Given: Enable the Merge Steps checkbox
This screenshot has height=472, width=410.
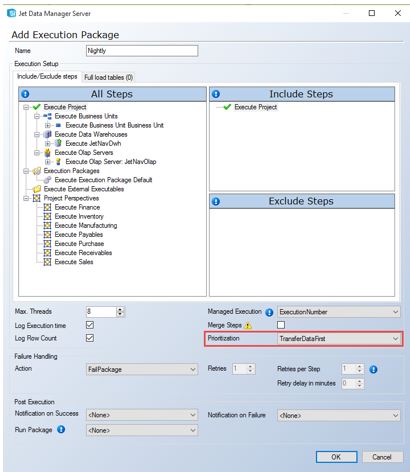Looking at the screenshot, I should pyautogui.click(x=281, y=325).
